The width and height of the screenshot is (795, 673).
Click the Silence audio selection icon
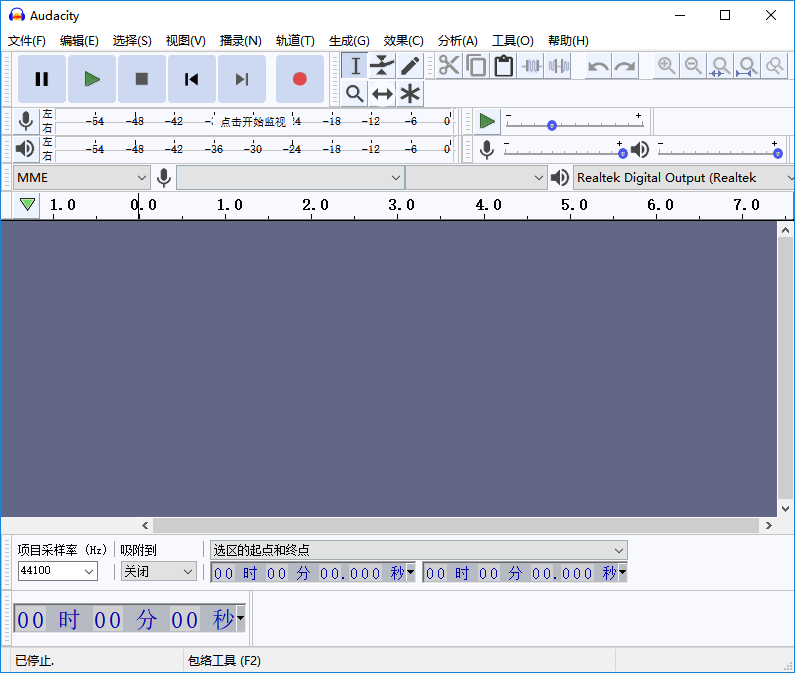558,66
